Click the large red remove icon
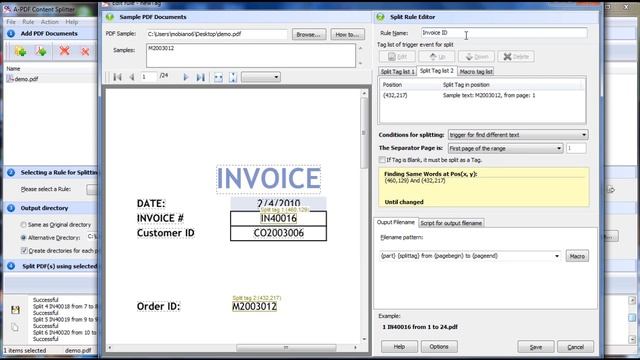640x360 pixels. point(64,51)
